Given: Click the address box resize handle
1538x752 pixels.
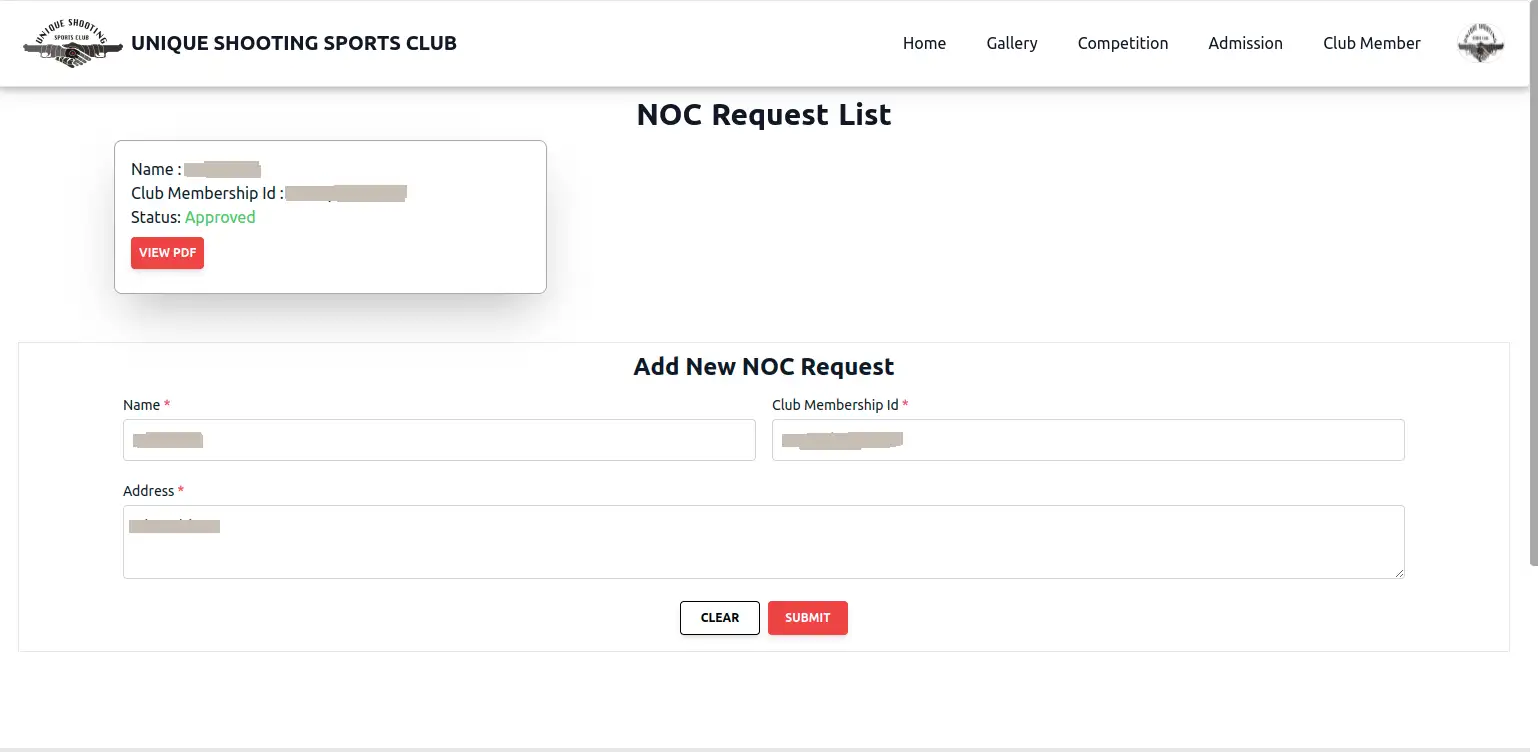Looking at the screenshot, I should tap(1399, 573).
